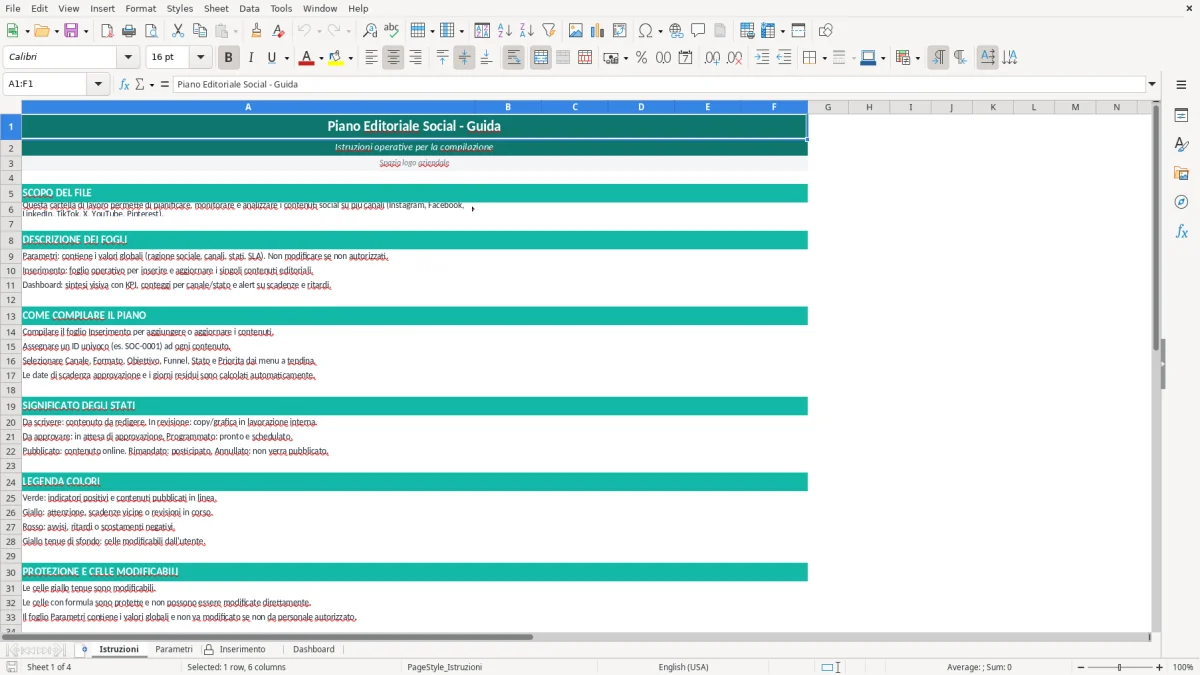Switch to the Parametri sheet tab

coord(174,649)
